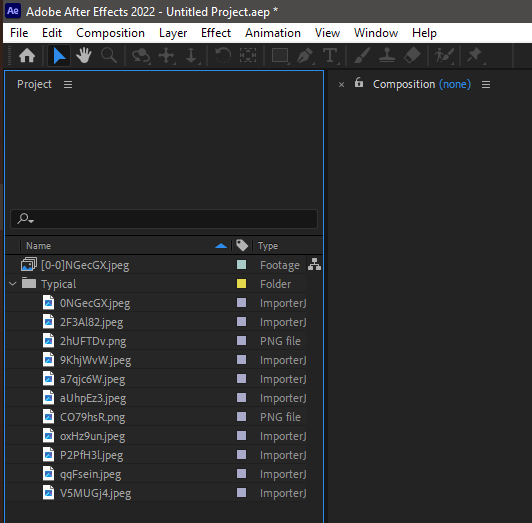Image resolution: width=532 pixels, height=523 pixels.
Task: Click file icon of CO79hsR.png
Action: click(49, 416)
